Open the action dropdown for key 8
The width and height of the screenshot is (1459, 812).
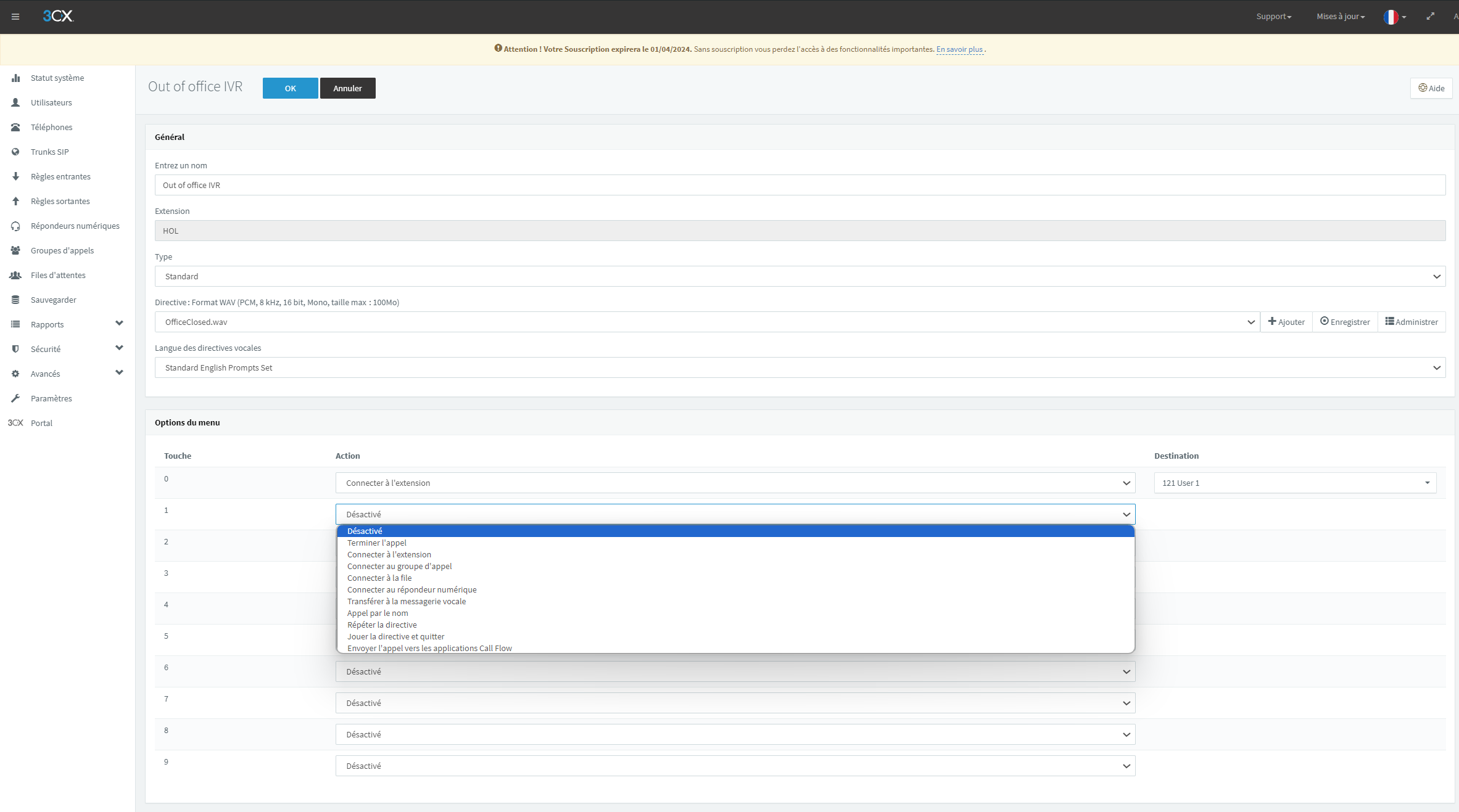[x=735, y=734]
